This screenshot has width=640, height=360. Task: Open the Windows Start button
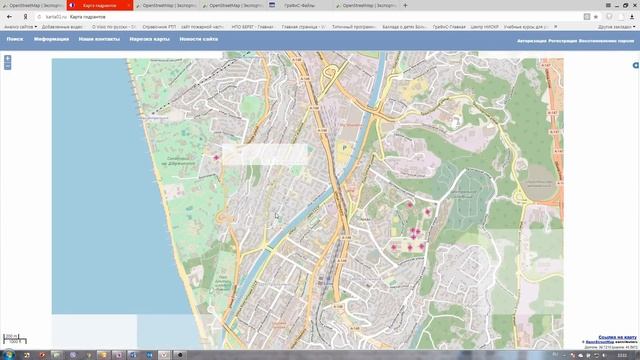click(8, 355)
